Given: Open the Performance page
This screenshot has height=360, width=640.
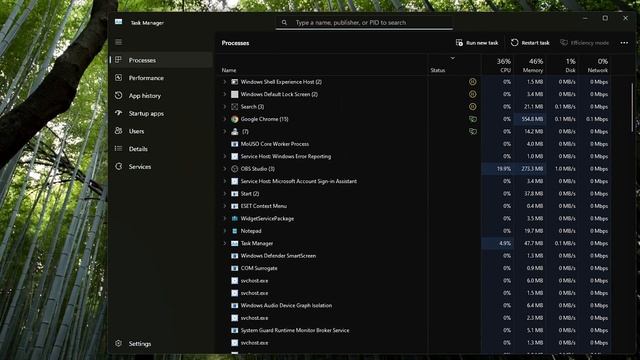Looking at the screenshot, I should [x=146, y=78].
